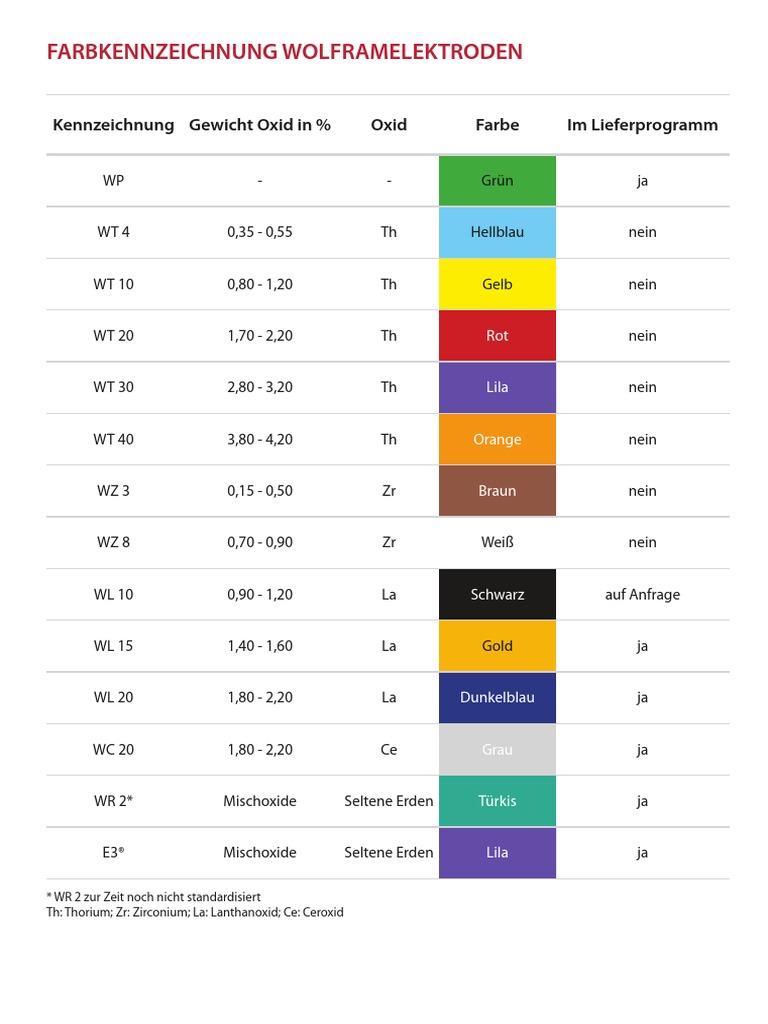Click the black Schwarz color cell
The height and width of the screenshot is (1024, 768).
(x=497, y=594)
